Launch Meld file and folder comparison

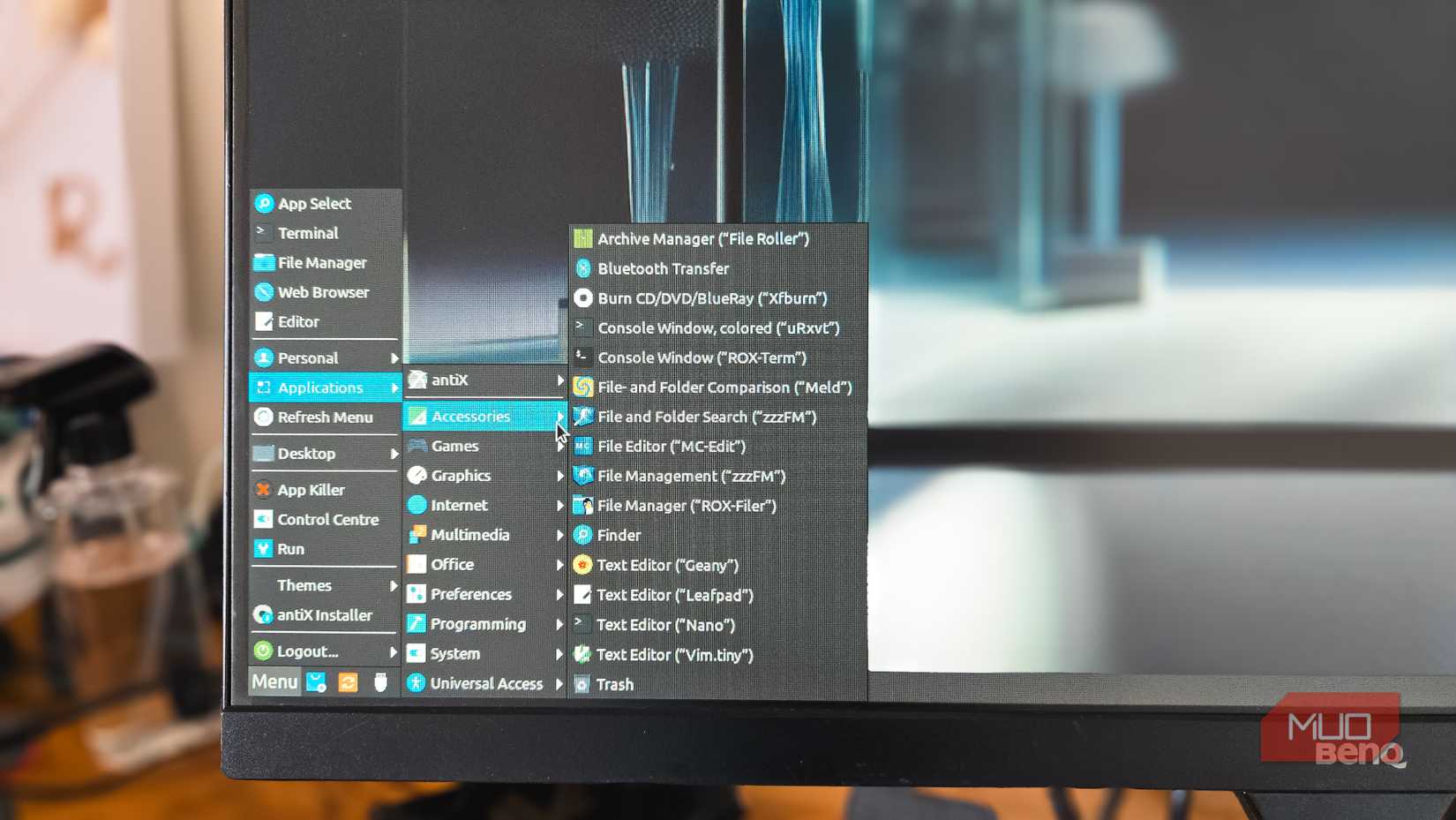point(724,387)
